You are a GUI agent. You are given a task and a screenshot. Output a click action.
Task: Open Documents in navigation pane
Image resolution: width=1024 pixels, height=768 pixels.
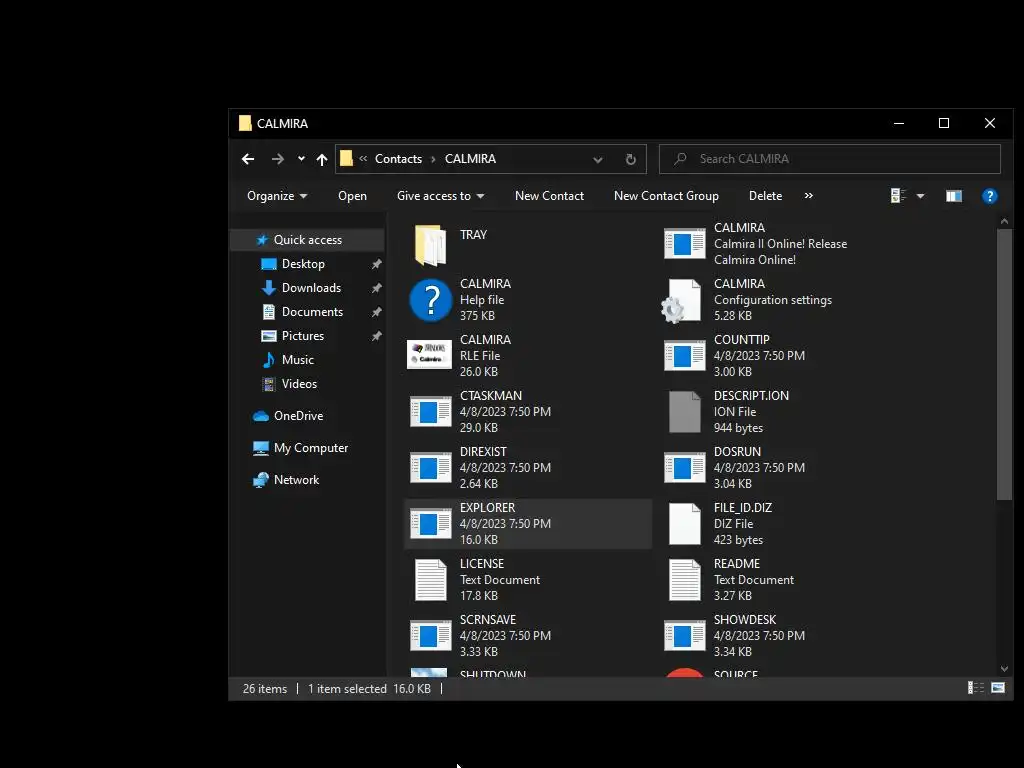pos(312,312)
